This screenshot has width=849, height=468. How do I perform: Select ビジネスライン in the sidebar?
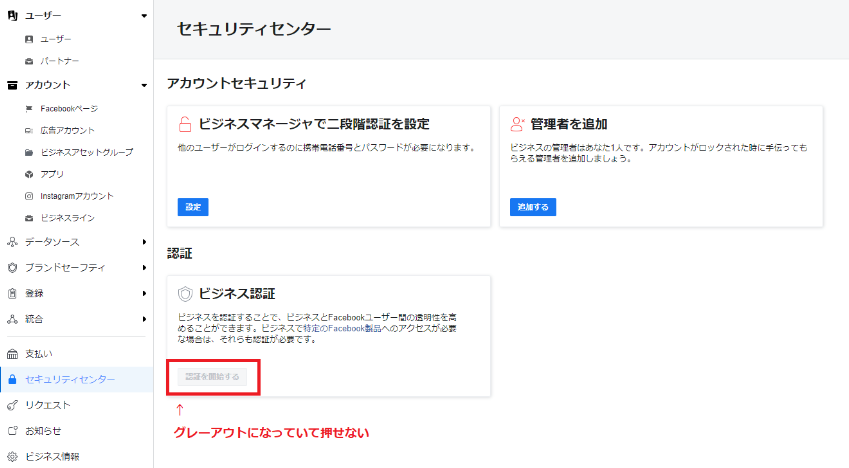(x=68, y=218)
